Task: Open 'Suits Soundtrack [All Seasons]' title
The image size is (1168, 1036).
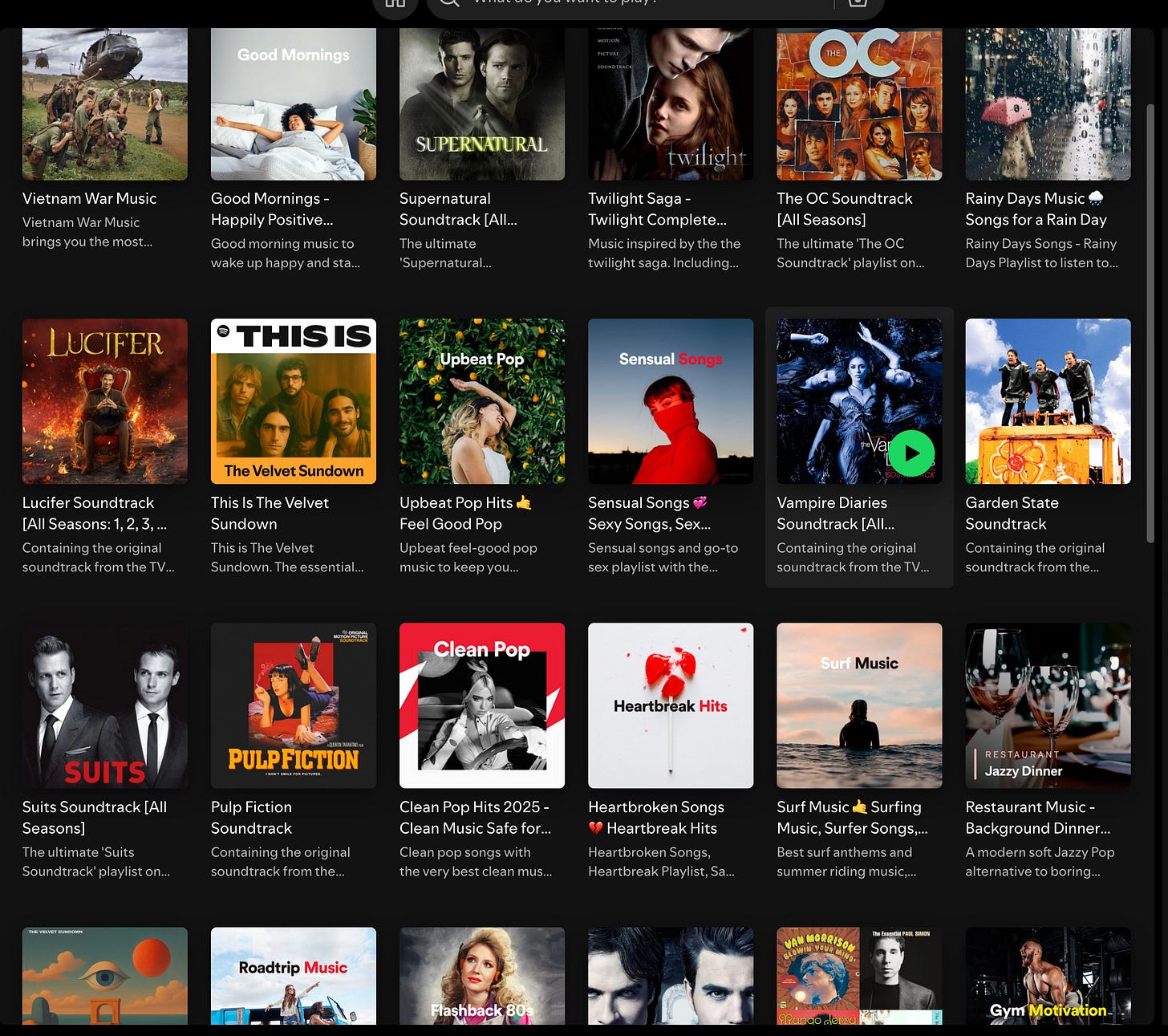Action: pos(95,817)
